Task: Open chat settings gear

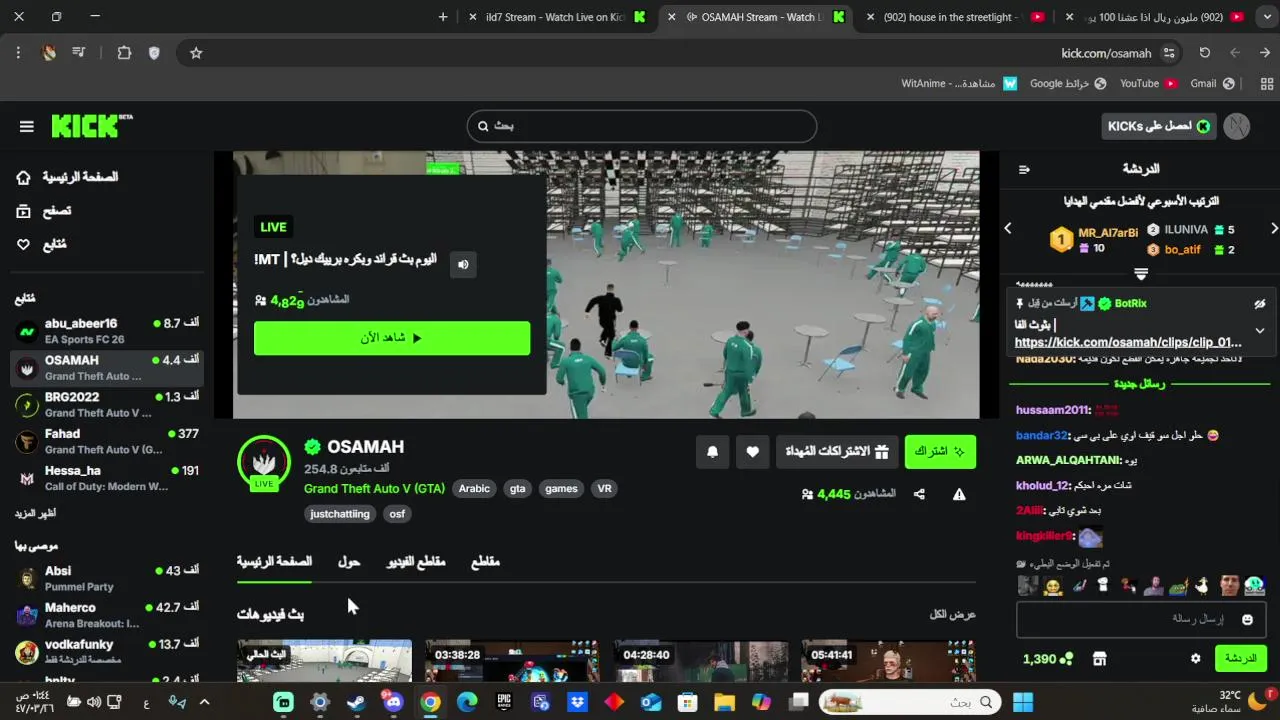Action: (x=1195, y=659)
